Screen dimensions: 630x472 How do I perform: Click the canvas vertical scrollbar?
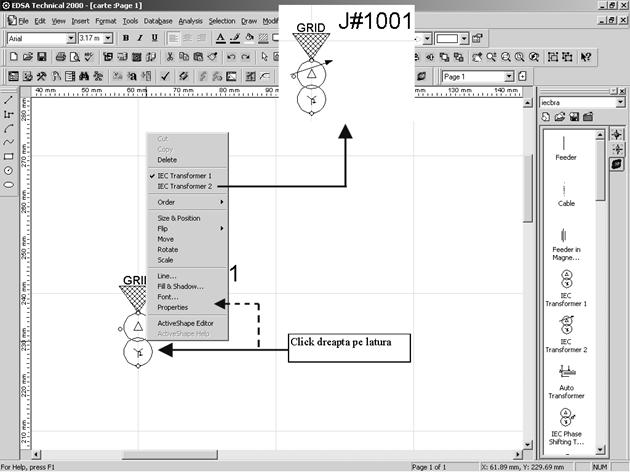tap(527, 300)
